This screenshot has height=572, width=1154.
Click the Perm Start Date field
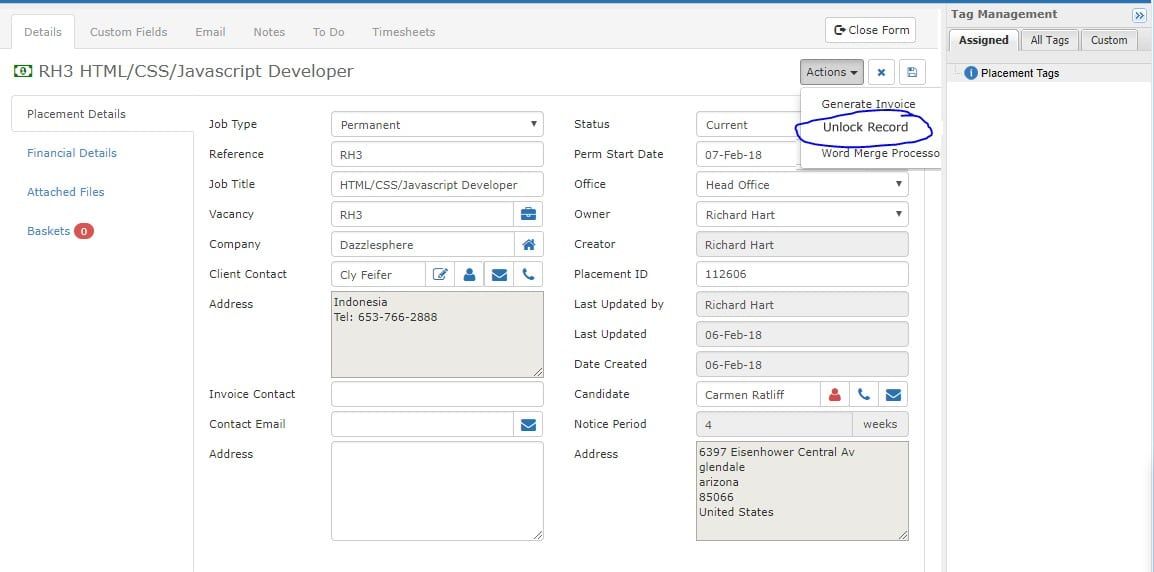[748, 155]
